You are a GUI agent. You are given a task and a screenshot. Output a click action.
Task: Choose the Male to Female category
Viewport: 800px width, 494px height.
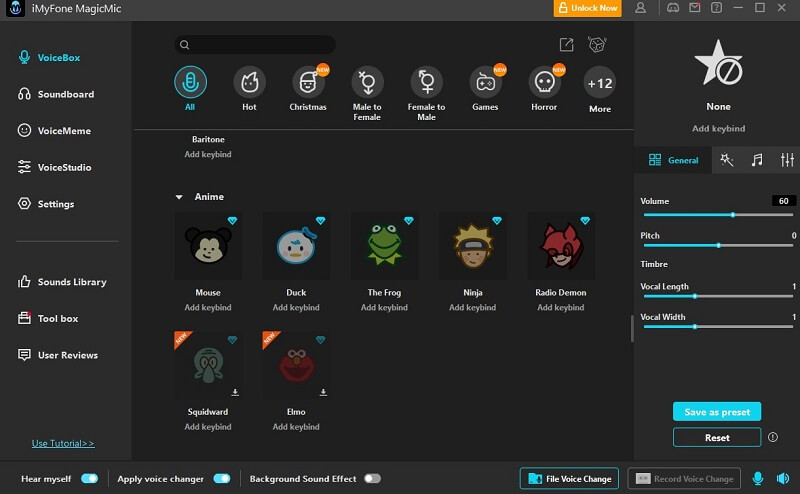(367, 82)
